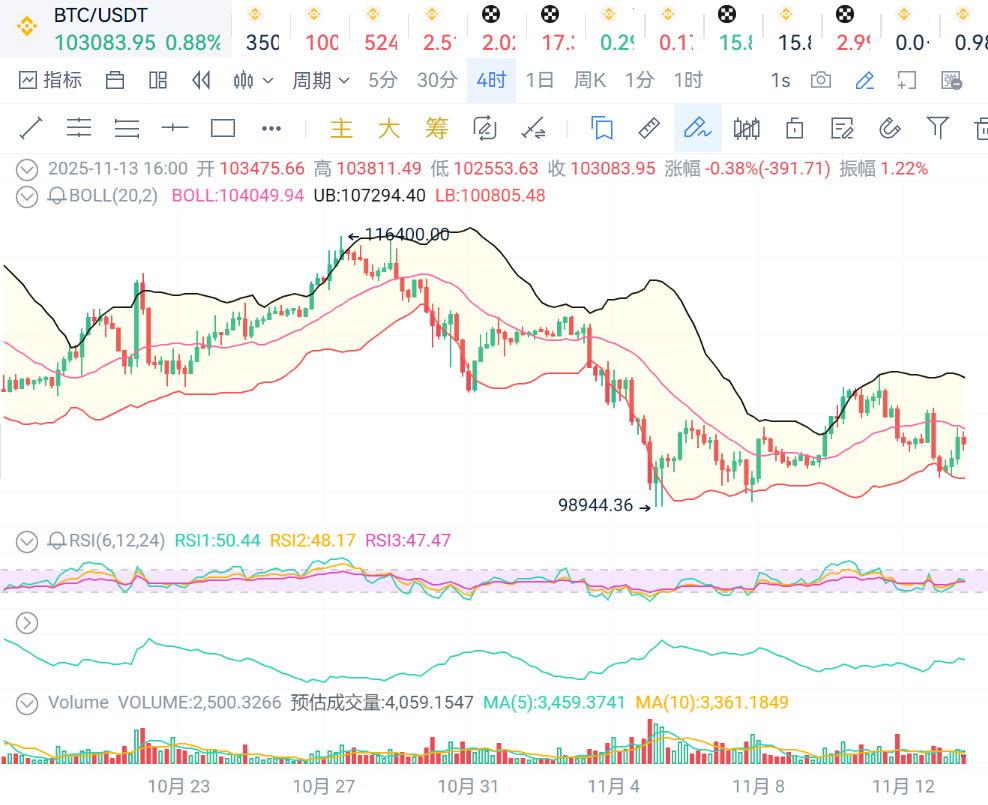Select the 30分 timeframe tab
Viewport: 988px width, 805px height.
[437, 80]
